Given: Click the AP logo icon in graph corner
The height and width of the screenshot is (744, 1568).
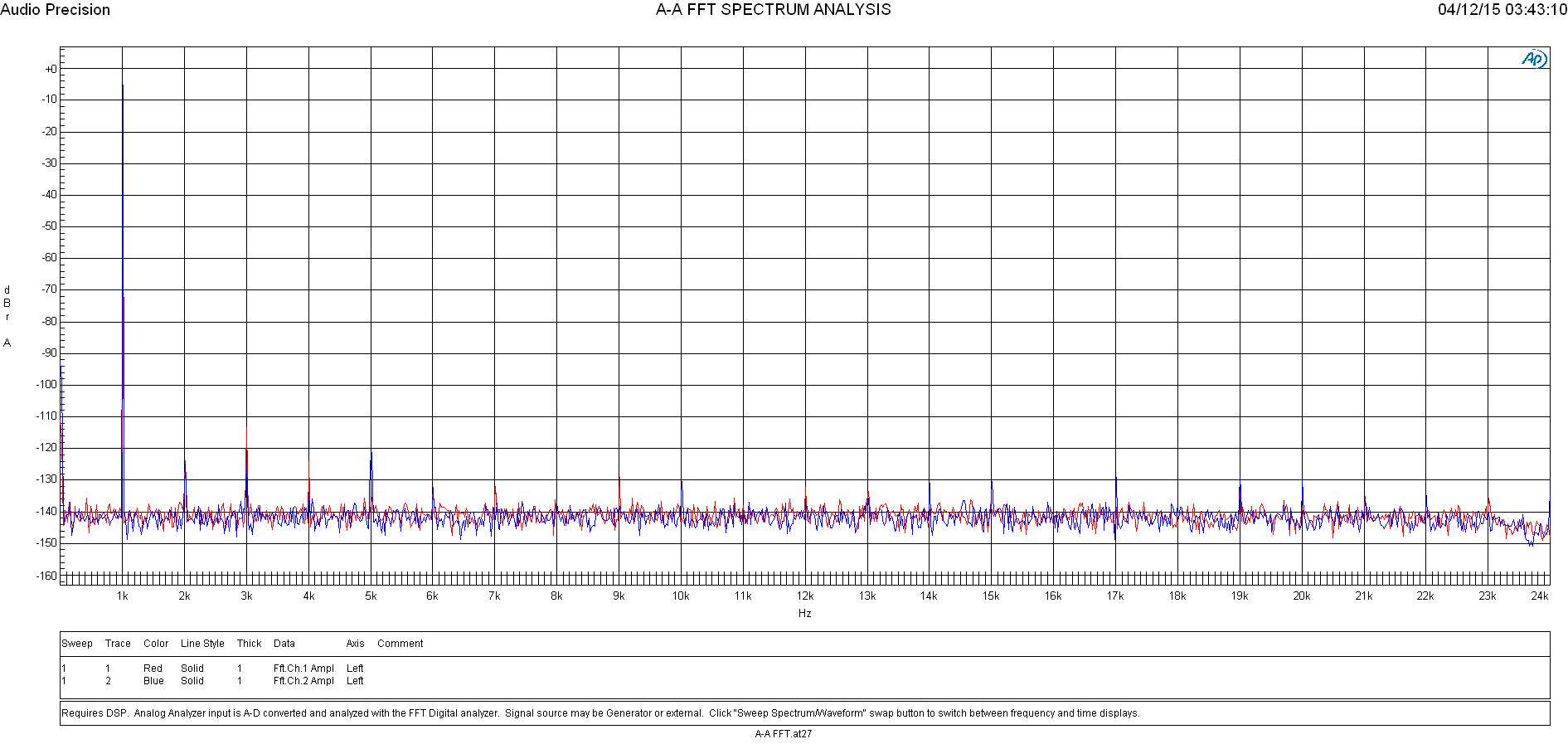Looking at the screenshot, I should 1534,59.
